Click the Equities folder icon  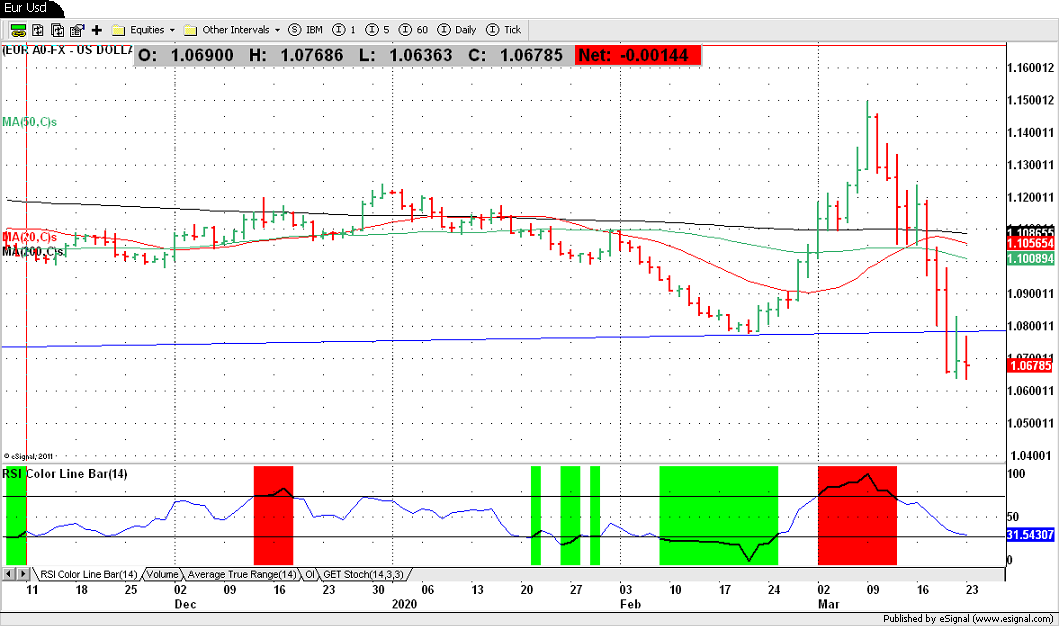pos(119,30)
